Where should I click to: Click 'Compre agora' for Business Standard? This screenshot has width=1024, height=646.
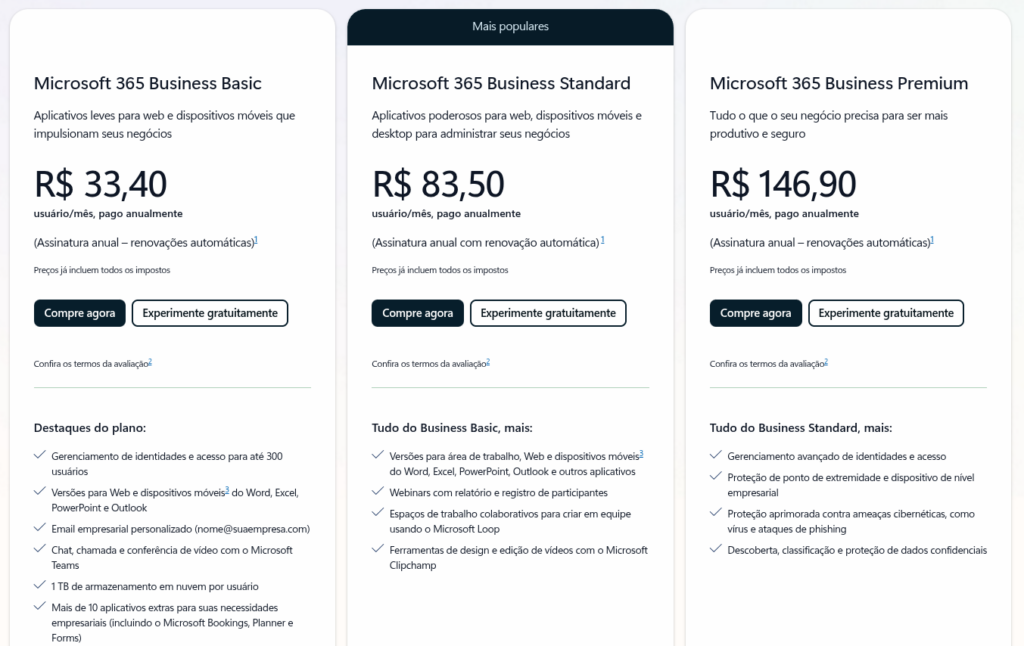pos(417,313)
